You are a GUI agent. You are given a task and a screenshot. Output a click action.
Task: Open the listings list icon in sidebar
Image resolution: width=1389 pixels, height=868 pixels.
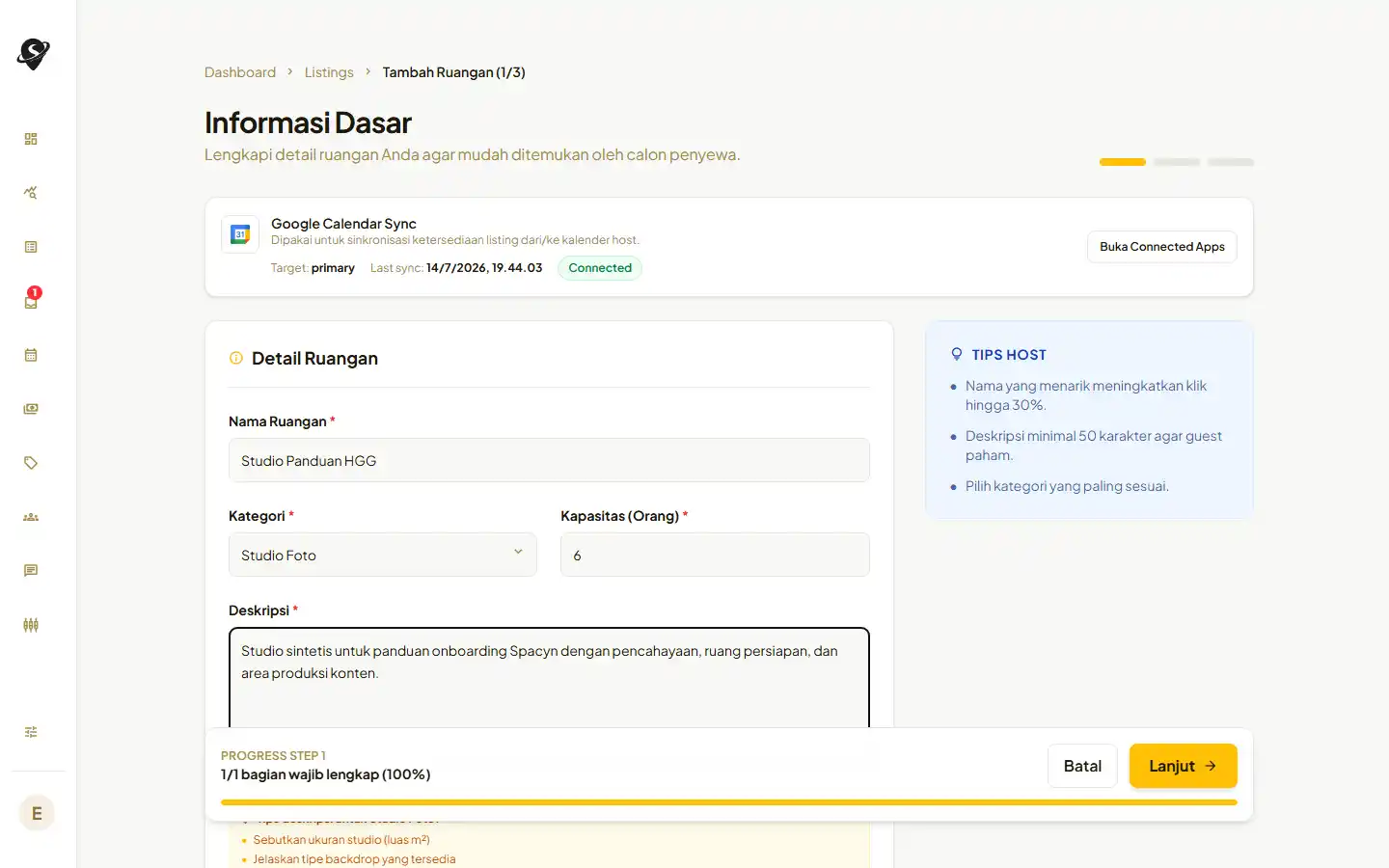(x=31, y=247)
